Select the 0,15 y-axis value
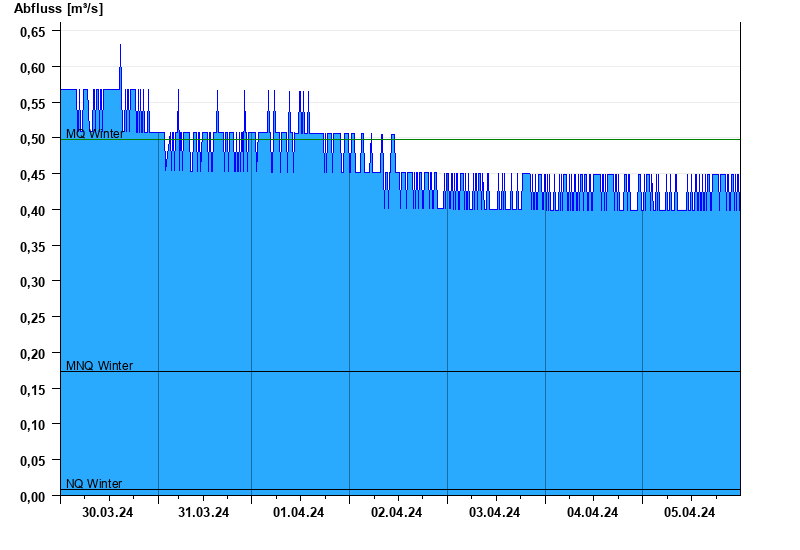This screenshot has height=550, width=800. [x=33, y=389]
